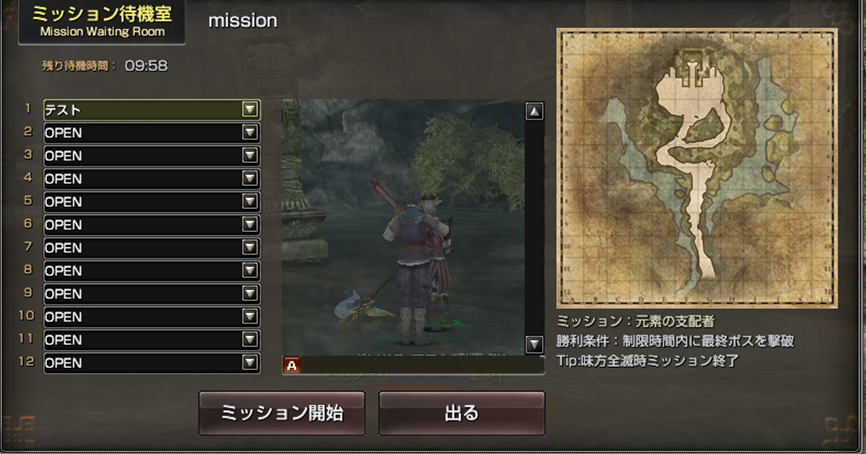The width and height of the screenshot is (866, 454).
Task: Expand the slot 6 dropdown arrow
Action: [x=250, y=225]
